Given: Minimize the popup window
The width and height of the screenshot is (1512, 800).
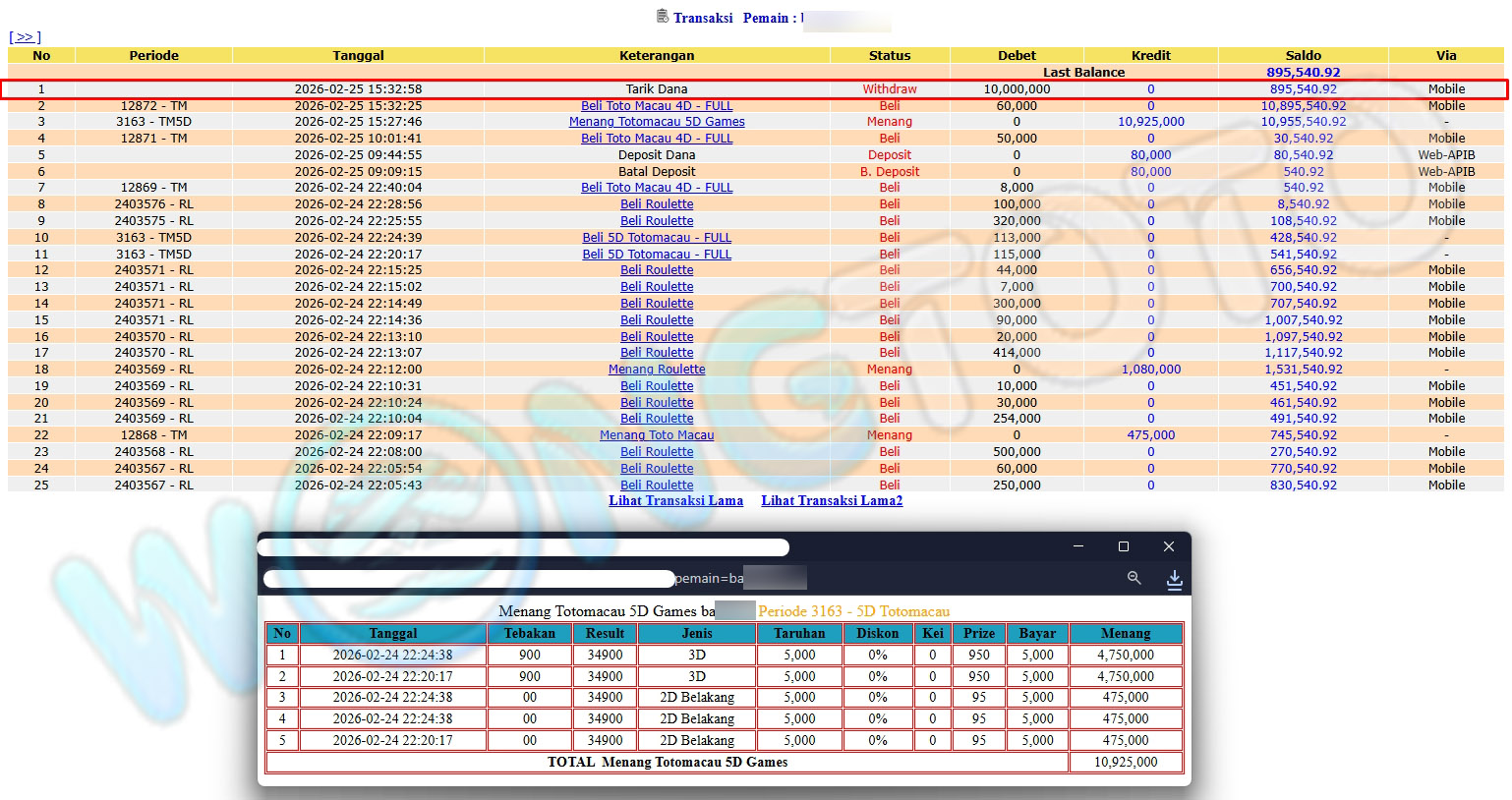Looking at the screenshot, I should click(1078, 546).
